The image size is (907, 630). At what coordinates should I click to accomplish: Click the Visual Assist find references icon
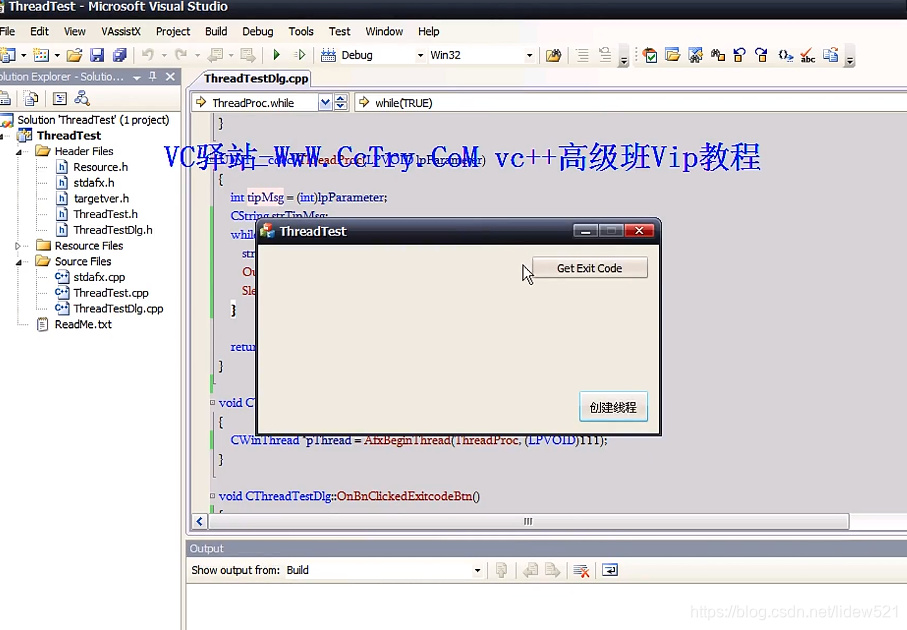(718, 56)
